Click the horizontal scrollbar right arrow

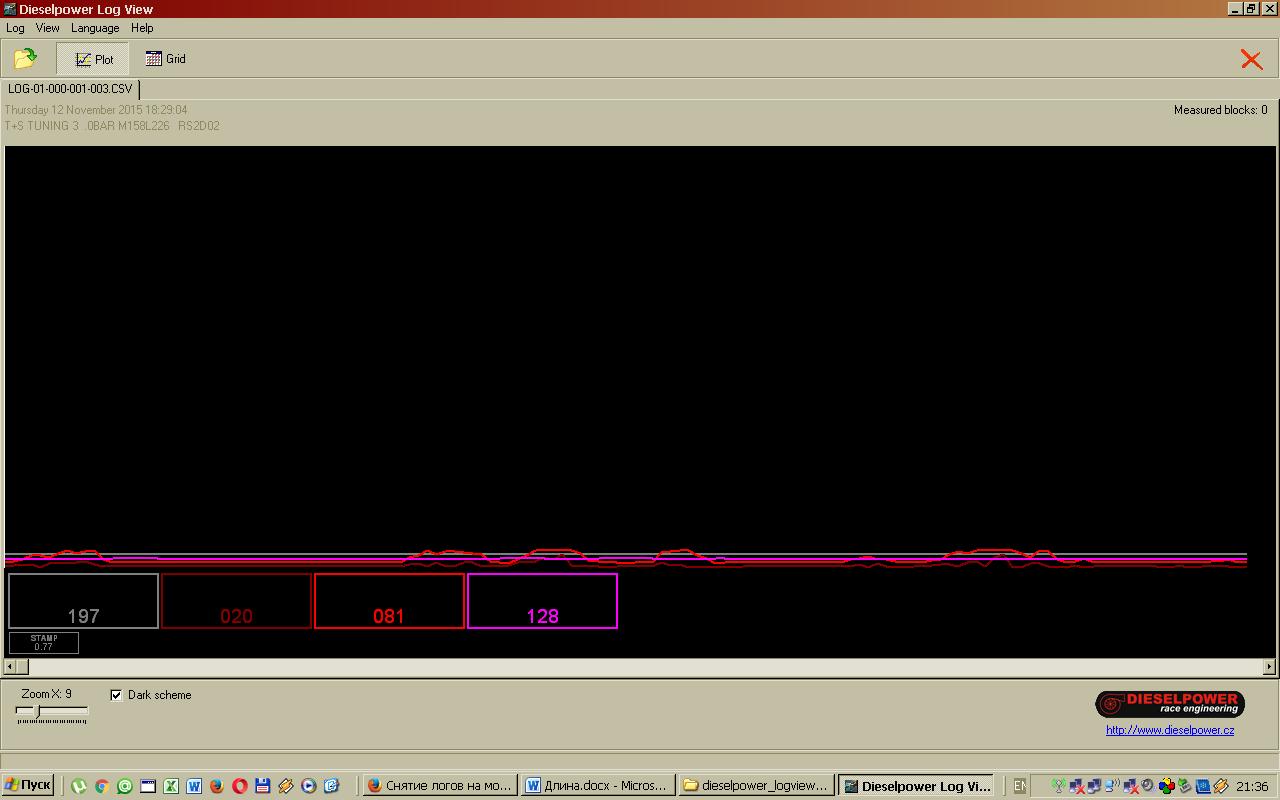[1269, 666]
